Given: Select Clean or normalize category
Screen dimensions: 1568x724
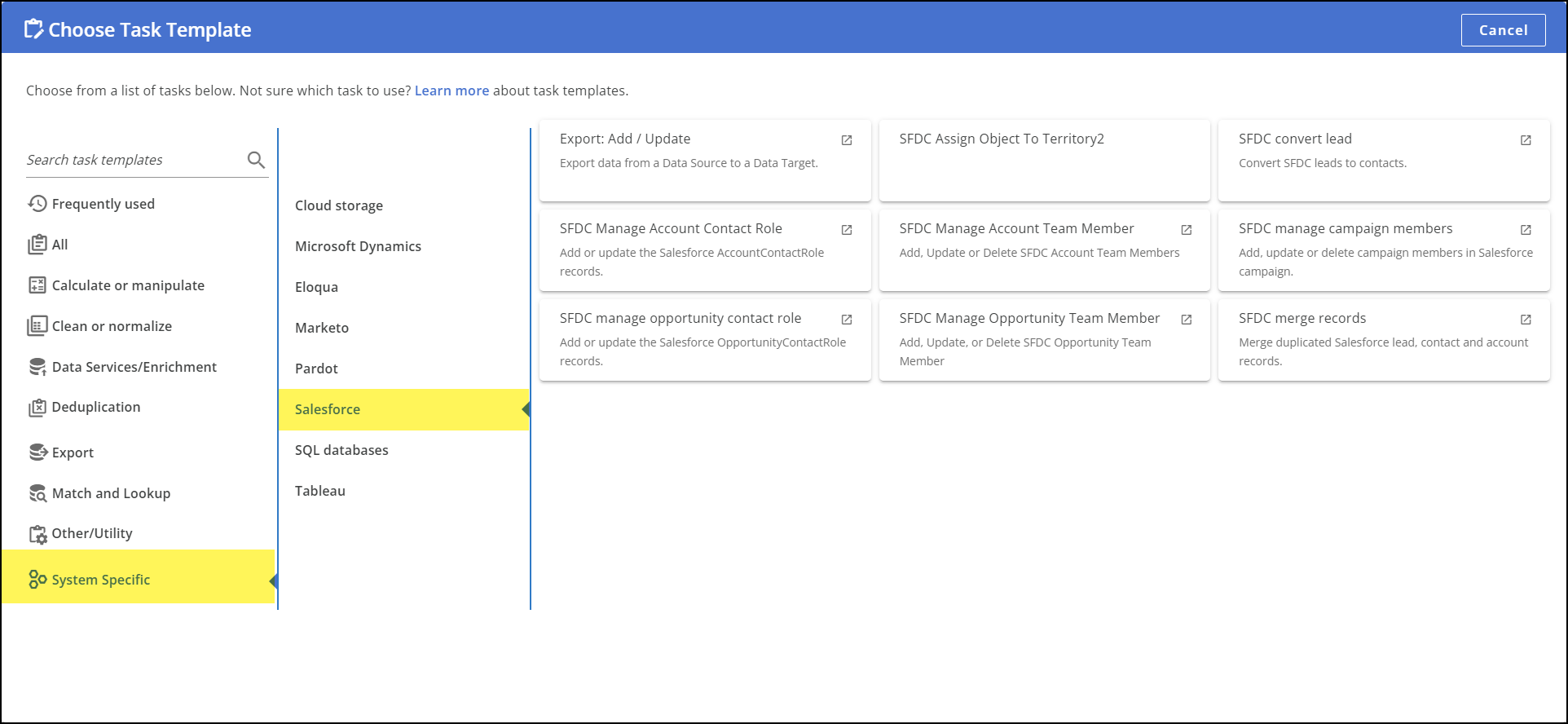Looking at the screenshot, I should tap(112, 326).
